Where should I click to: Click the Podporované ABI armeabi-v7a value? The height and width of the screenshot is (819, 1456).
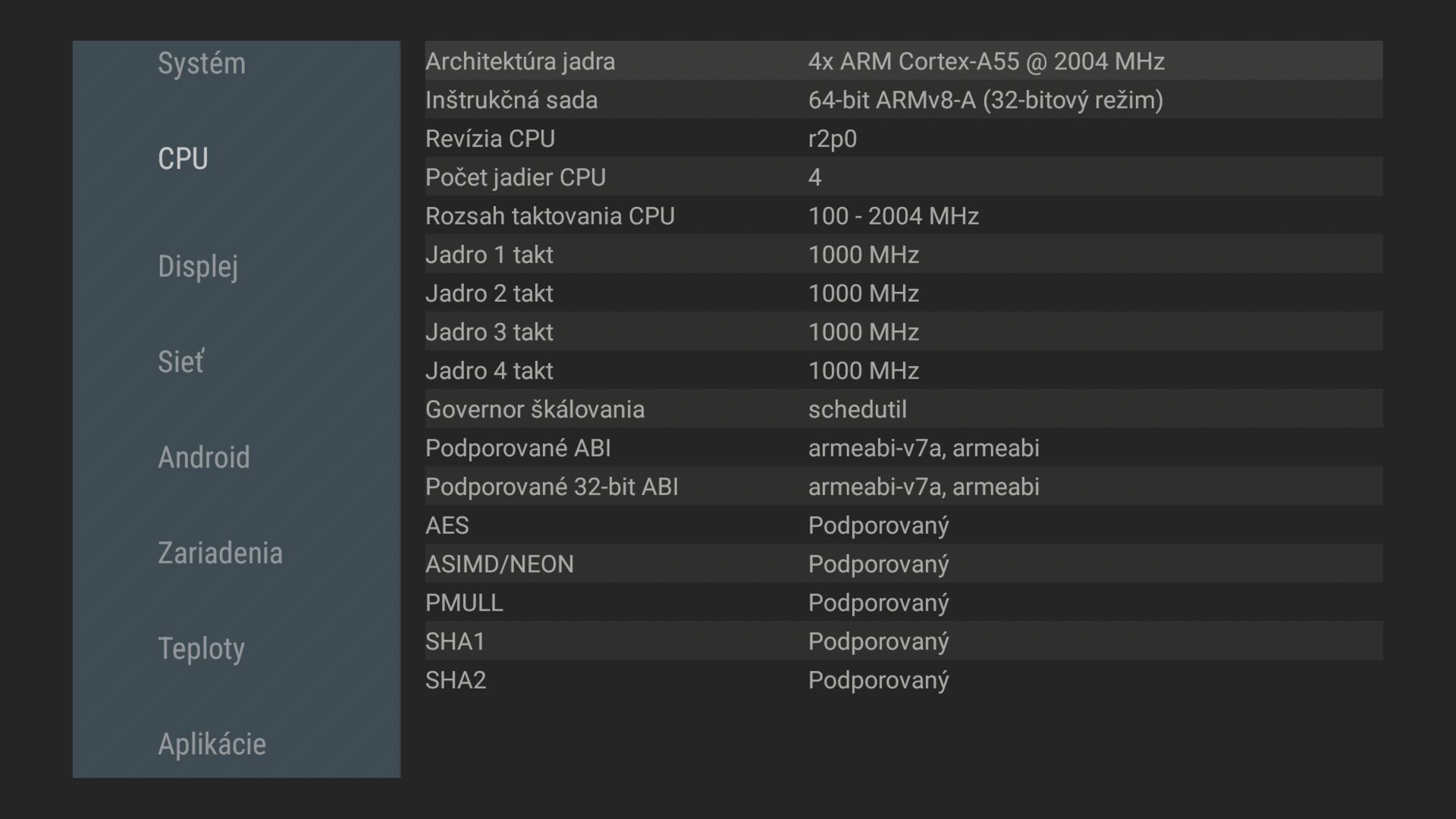[x=924, y=448]
